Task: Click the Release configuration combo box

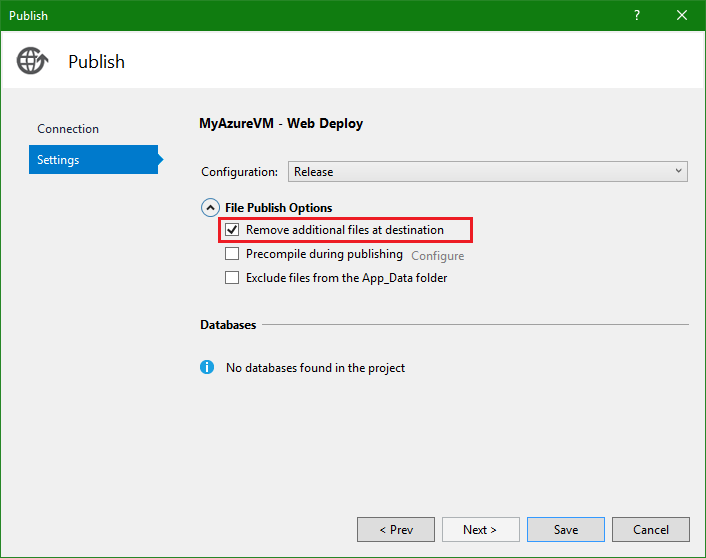Action: point(488,172)
